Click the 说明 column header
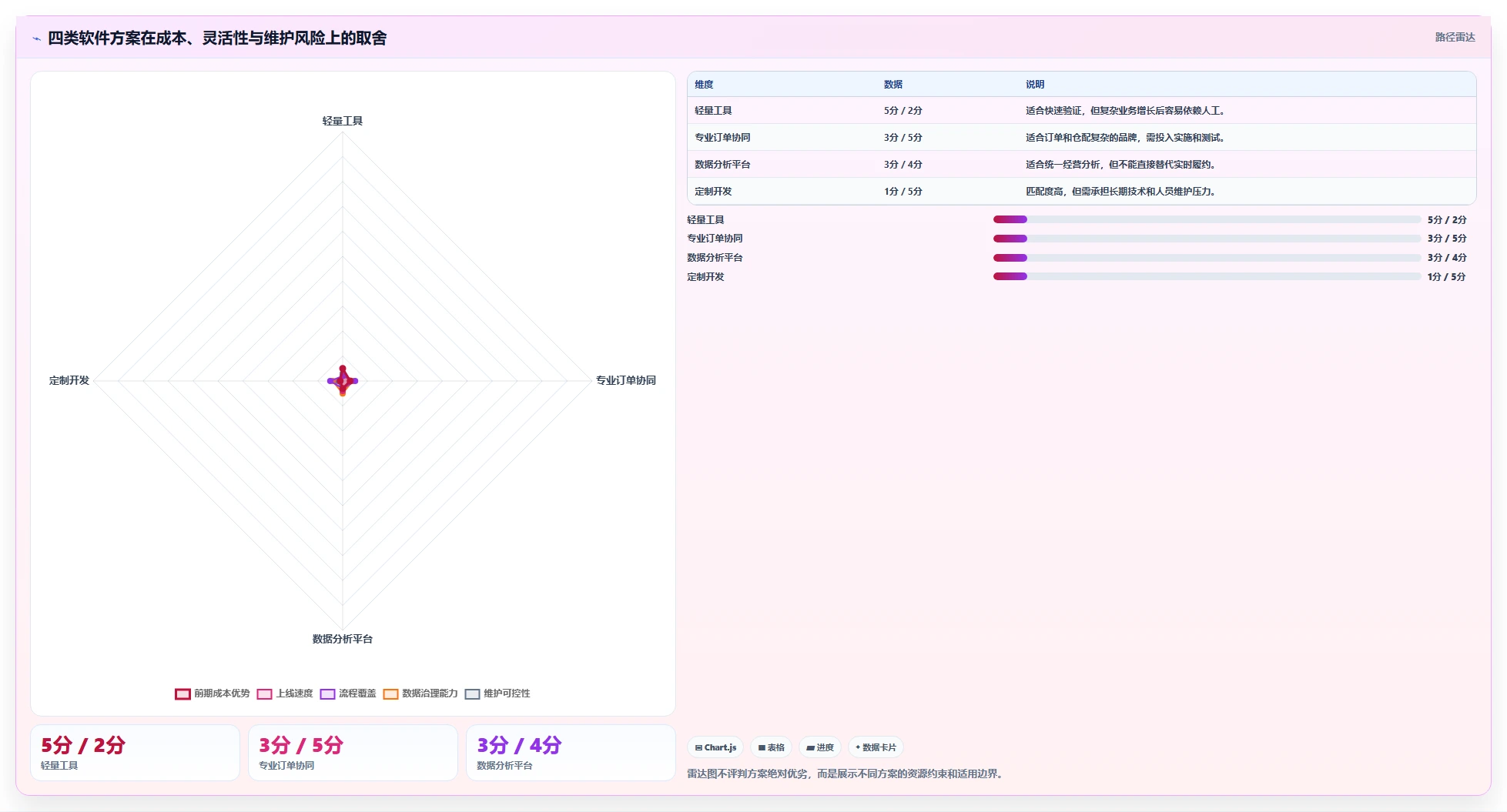Image resolution: width=1507 pixels, height=812 pixels. pyautogui.click(x=1035, y=85)
